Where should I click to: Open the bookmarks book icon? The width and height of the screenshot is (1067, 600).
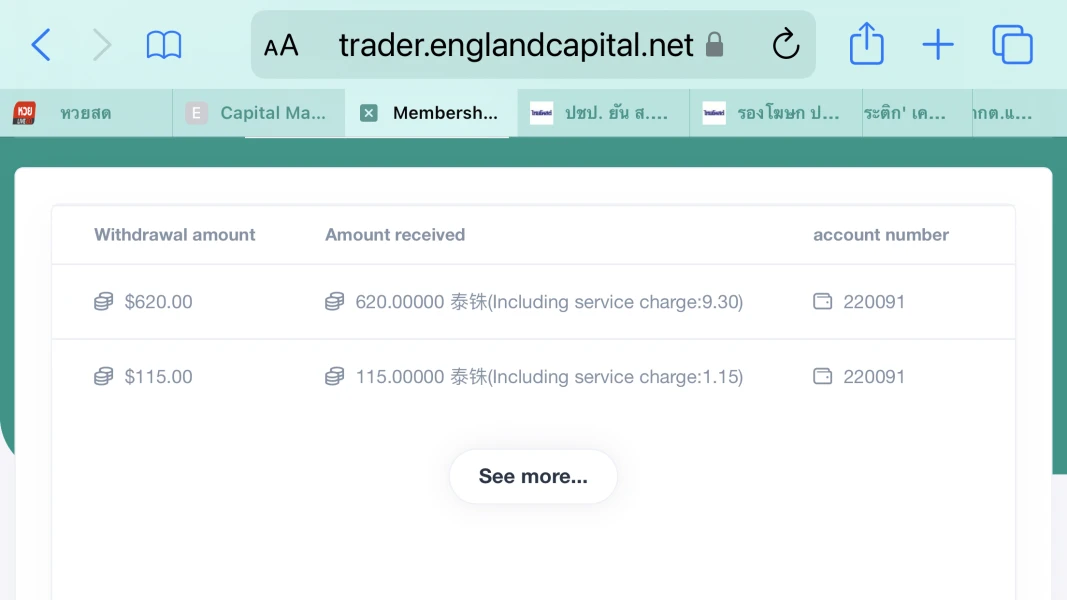(x=164, y=45)
